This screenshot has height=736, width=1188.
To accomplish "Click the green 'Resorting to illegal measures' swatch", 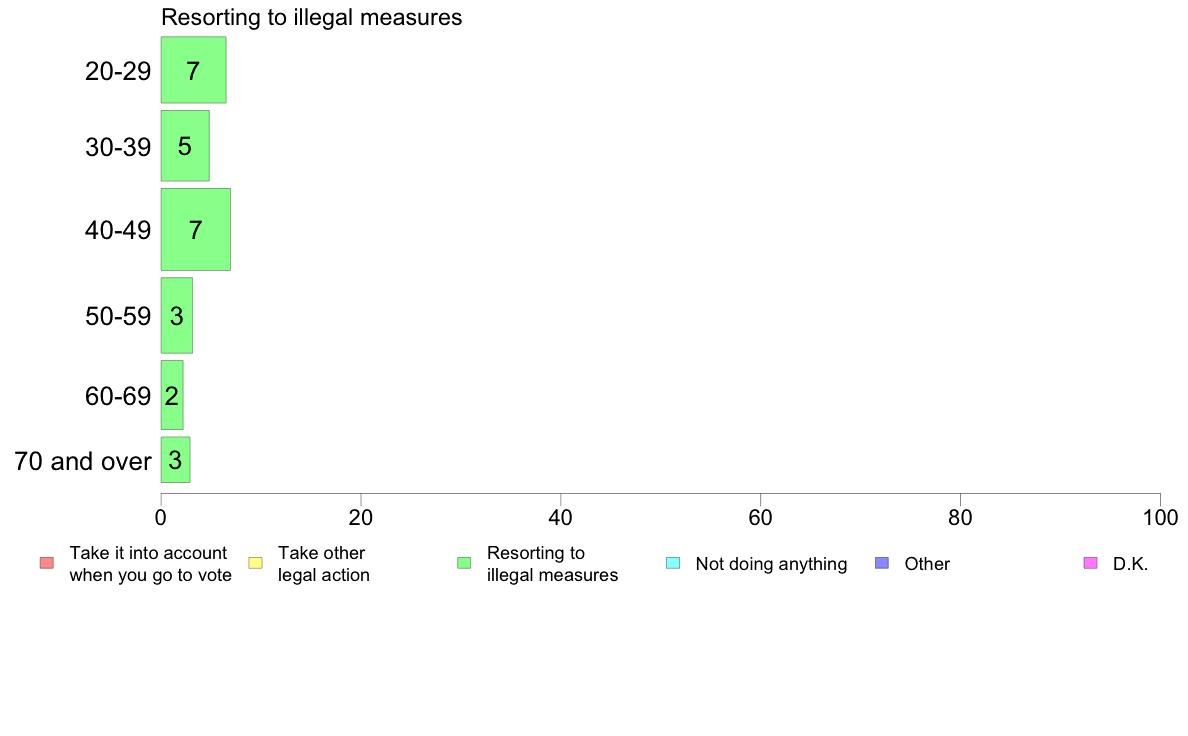I will click(464, 563).
